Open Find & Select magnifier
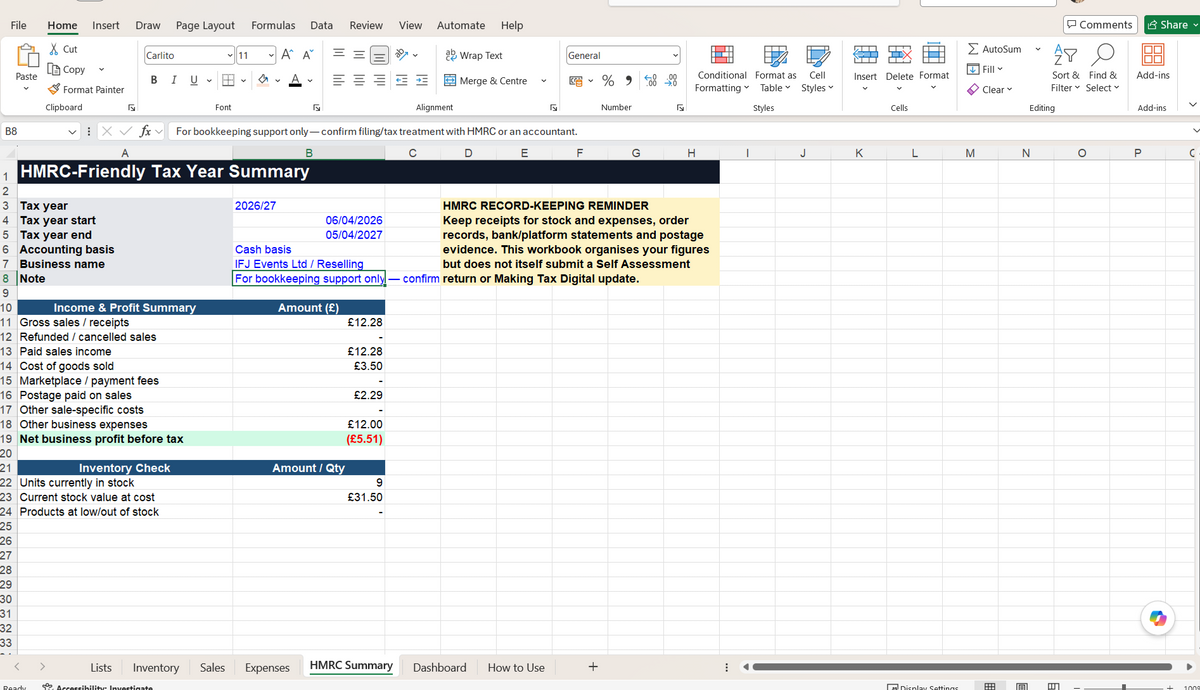Viewport: 1200px width, 690px height. 1102,68
